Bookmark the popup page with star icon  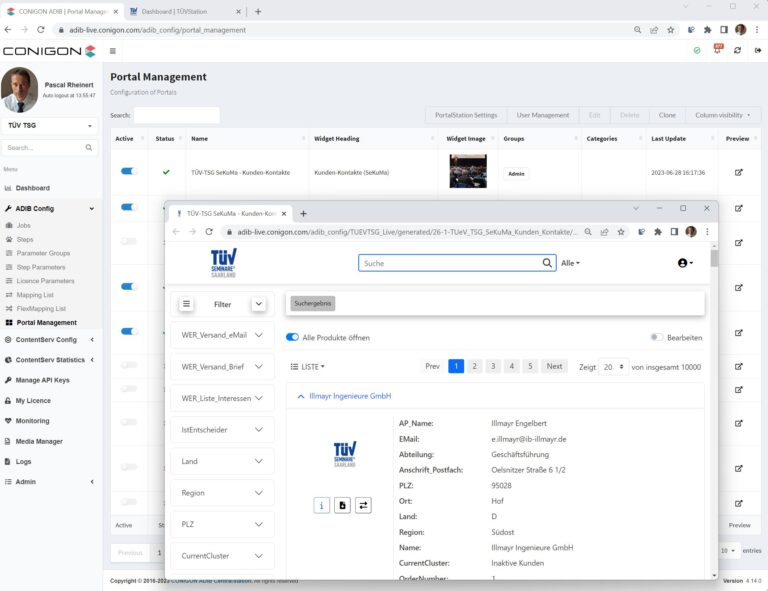coord(621,232)
